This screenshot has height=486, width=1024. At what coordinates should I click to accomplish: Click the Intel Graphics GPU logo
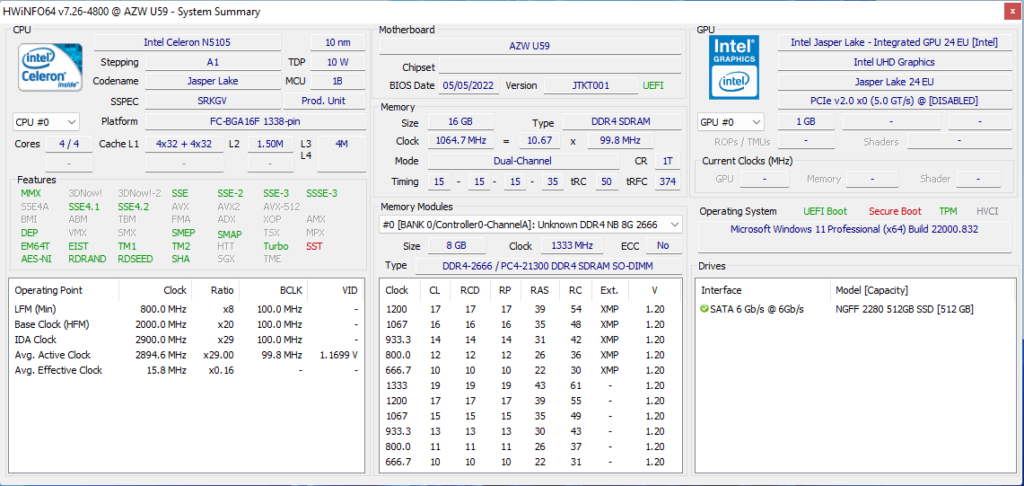coord(733,66)
